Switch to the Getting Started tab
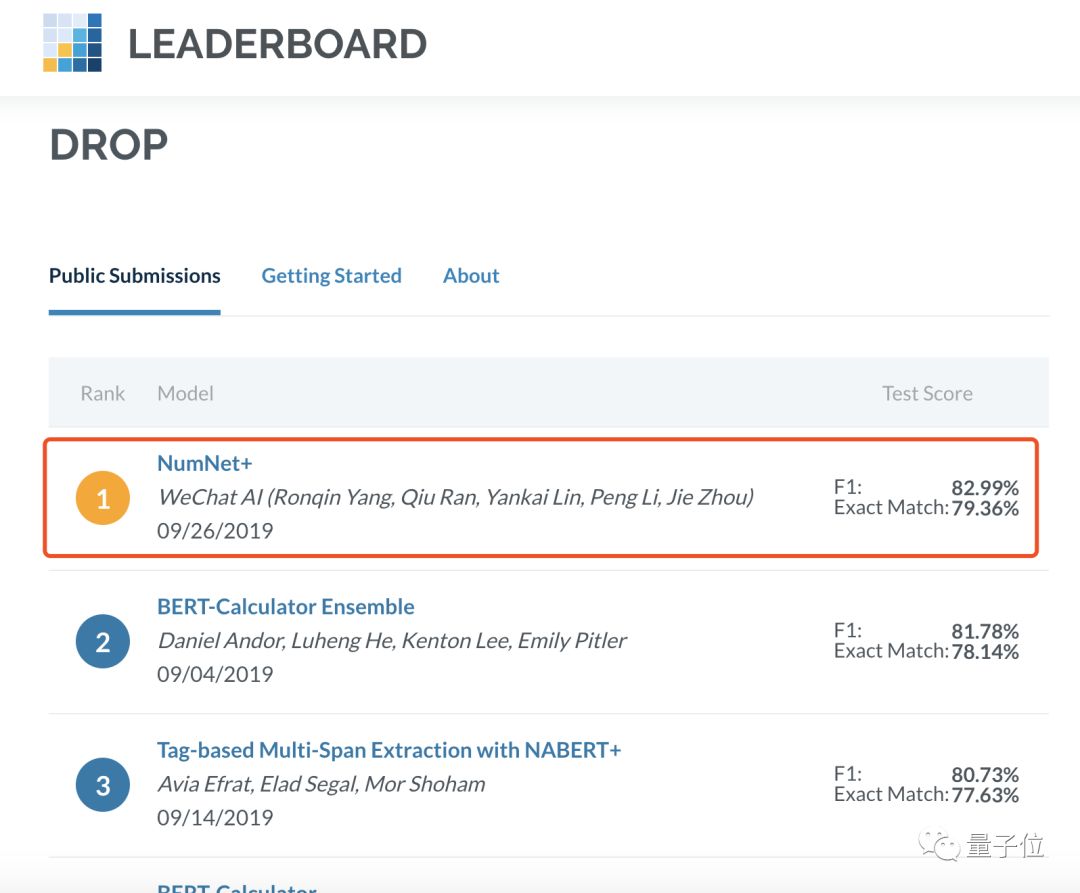This screenshot has width=1080, height=893. pos(331,276)
